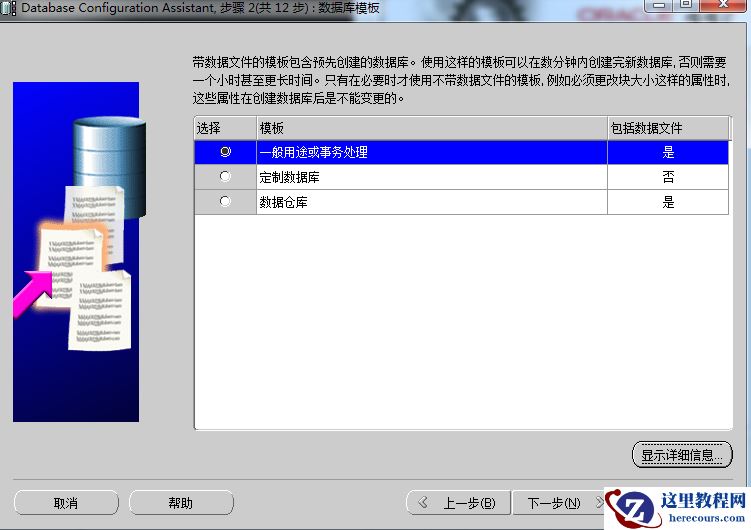The width and height of the screenshot is (751, 530).
Task: Proceed with 下一步(N) button
Action: click(558, 503)
